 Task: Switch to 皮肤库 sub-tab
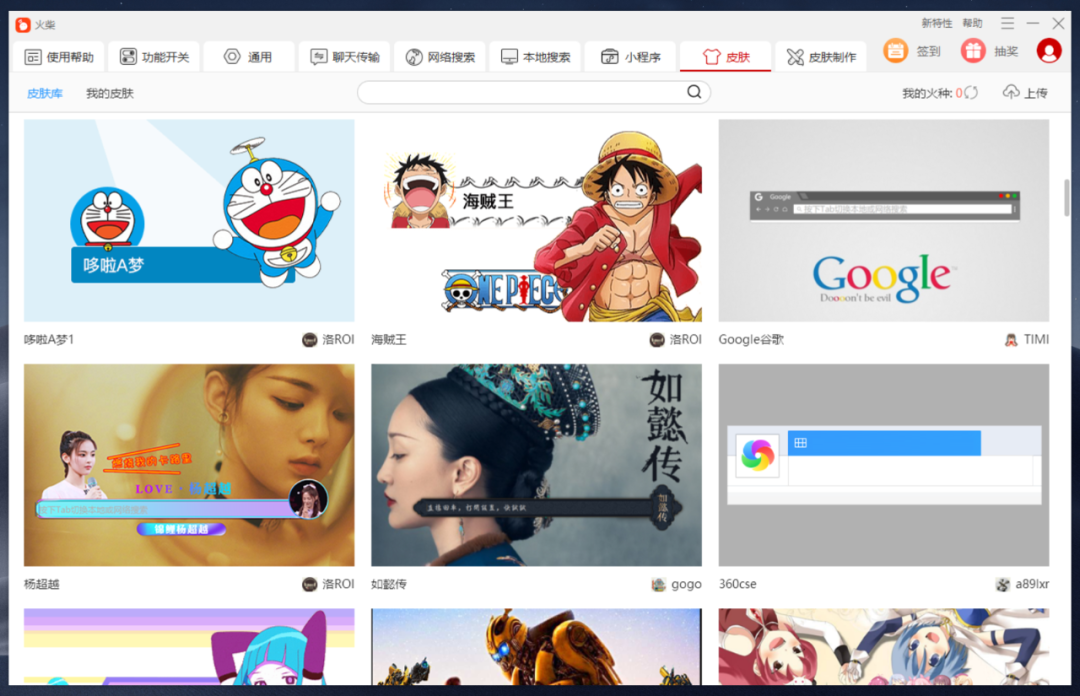tap(45, 93)
